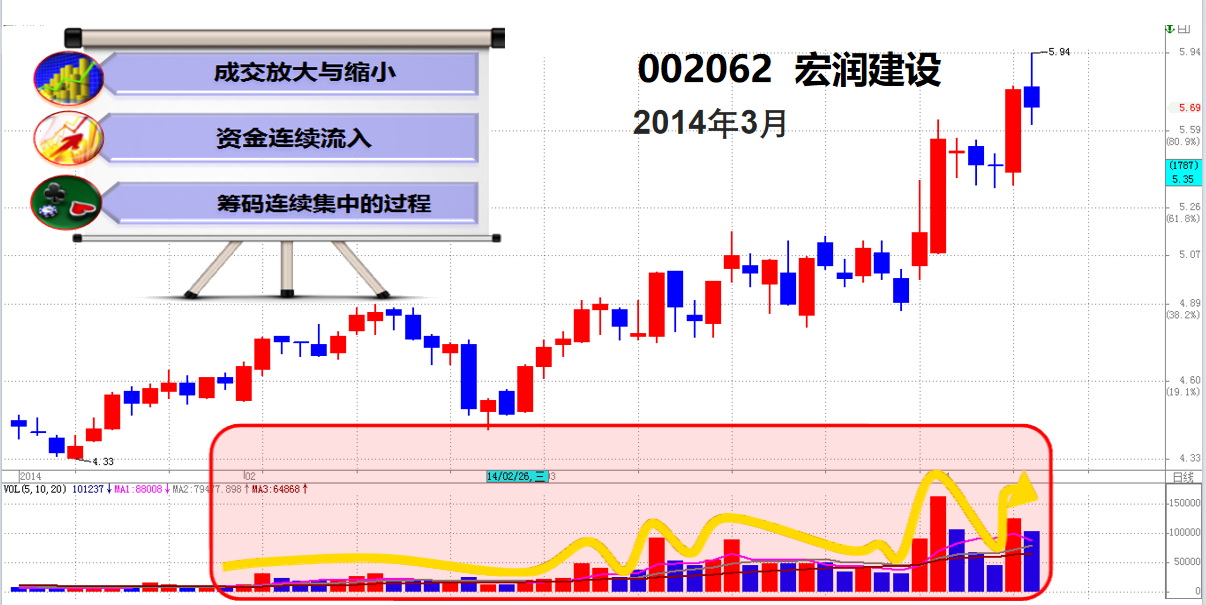Click the 100000 volume axis label
The image size is (1206, 605).
[1184, 533]
